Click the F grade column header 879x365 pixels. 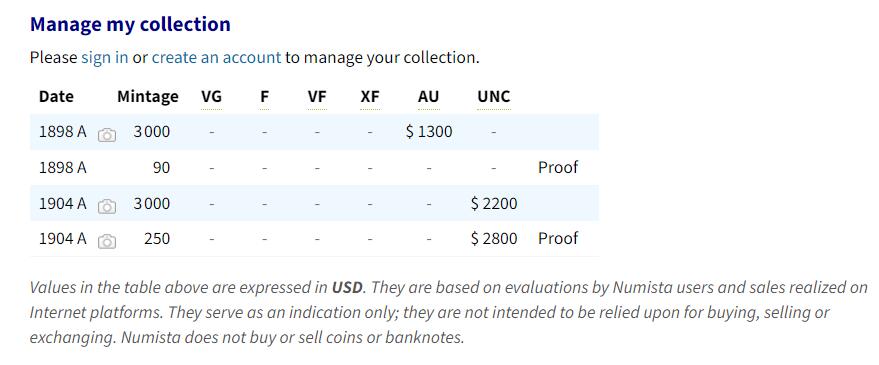point(265,96)
